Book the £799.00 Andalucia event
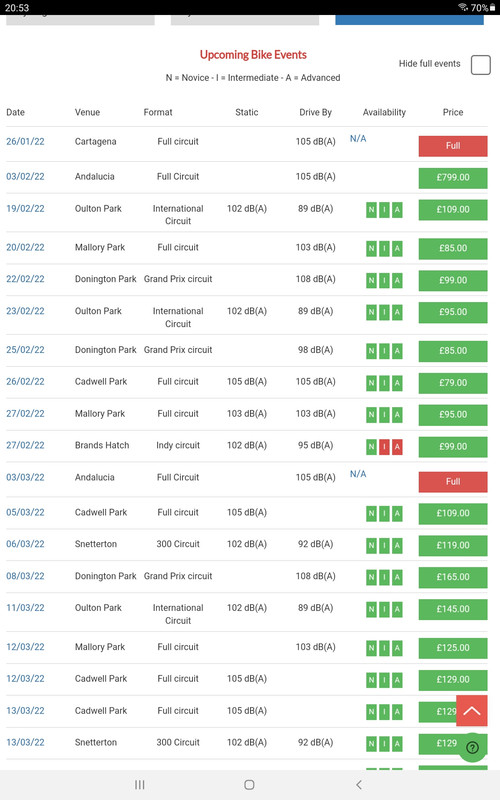The height and width of the screenshot is (800, 500). click(x=453, y=178)
